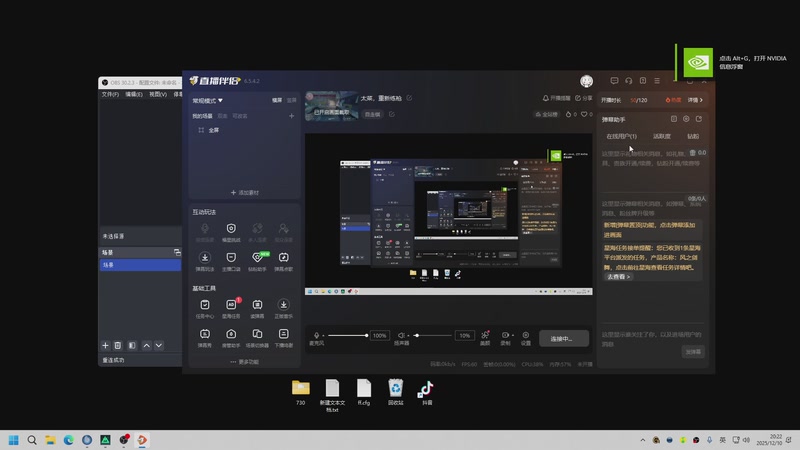
Task: Edit the stream title pencil icon
Action: pos(409,98)
